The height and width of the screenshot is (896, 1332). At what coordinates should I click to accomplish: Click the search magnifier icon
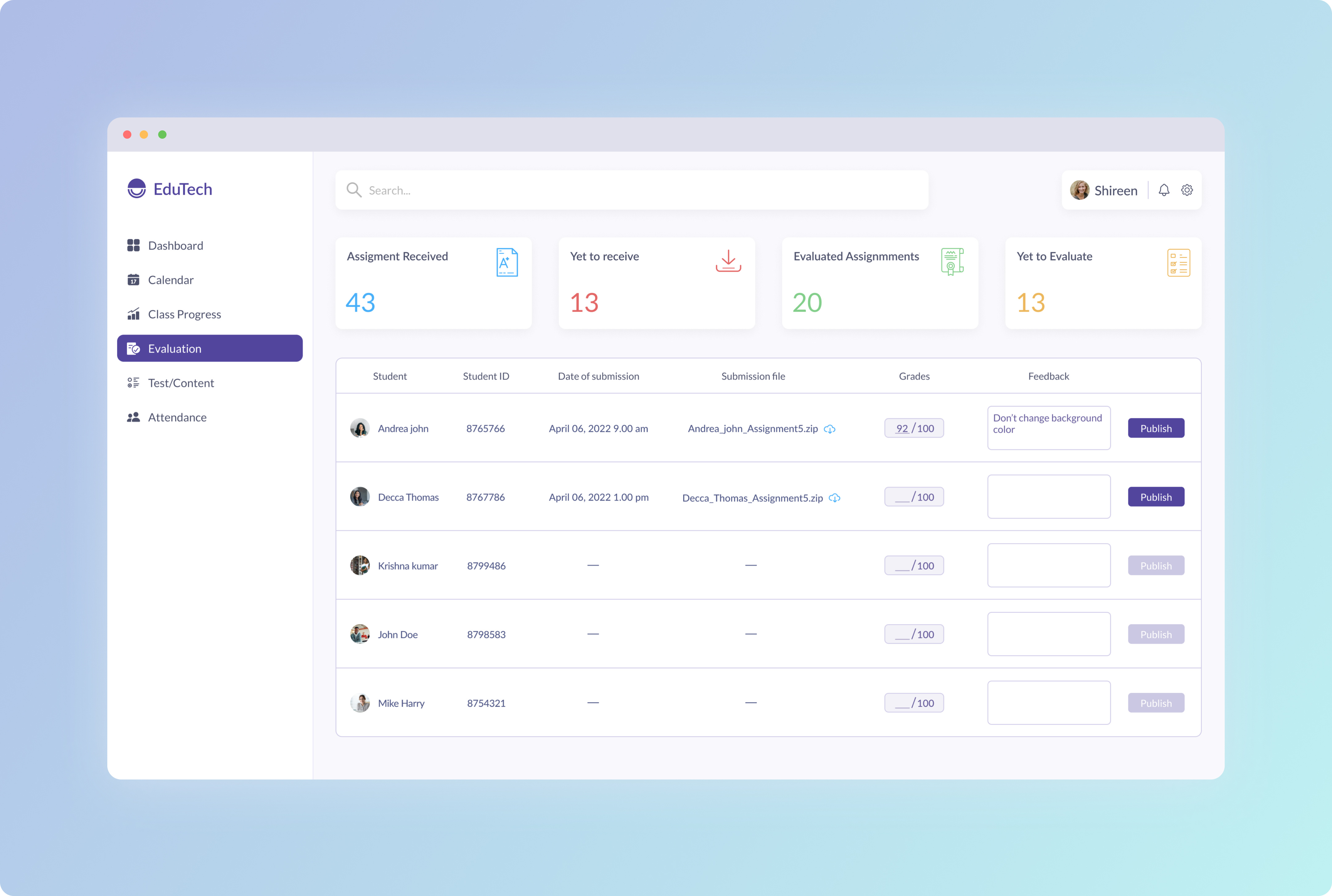pyautogui.click(x=354, y=190)
